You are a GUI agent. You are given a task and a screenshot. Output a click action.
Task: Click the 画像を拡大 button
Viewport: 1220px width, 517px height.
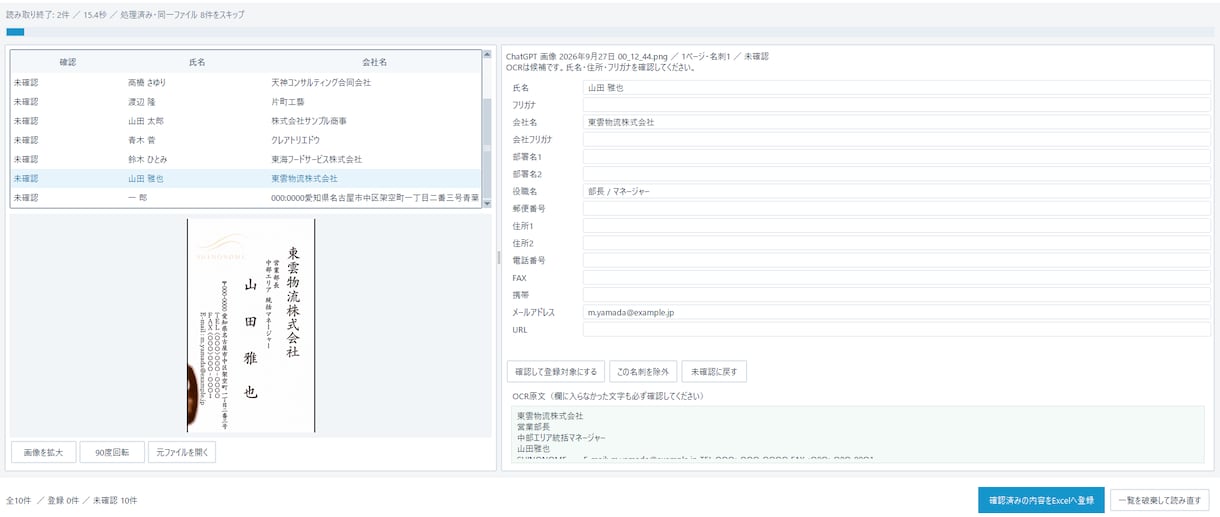(43, 452)
